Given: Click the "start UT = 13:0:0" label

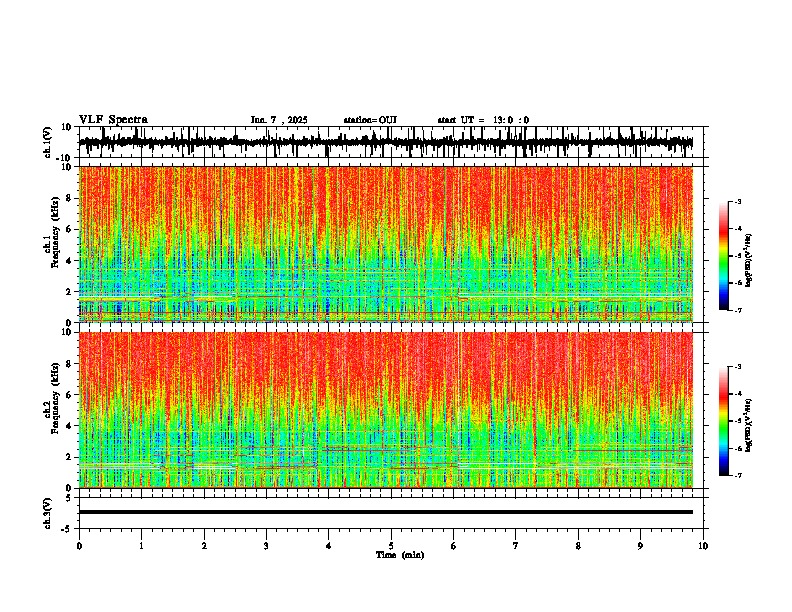Looking at the screenshot, I should pyautogui.click(x=483, y=120).
